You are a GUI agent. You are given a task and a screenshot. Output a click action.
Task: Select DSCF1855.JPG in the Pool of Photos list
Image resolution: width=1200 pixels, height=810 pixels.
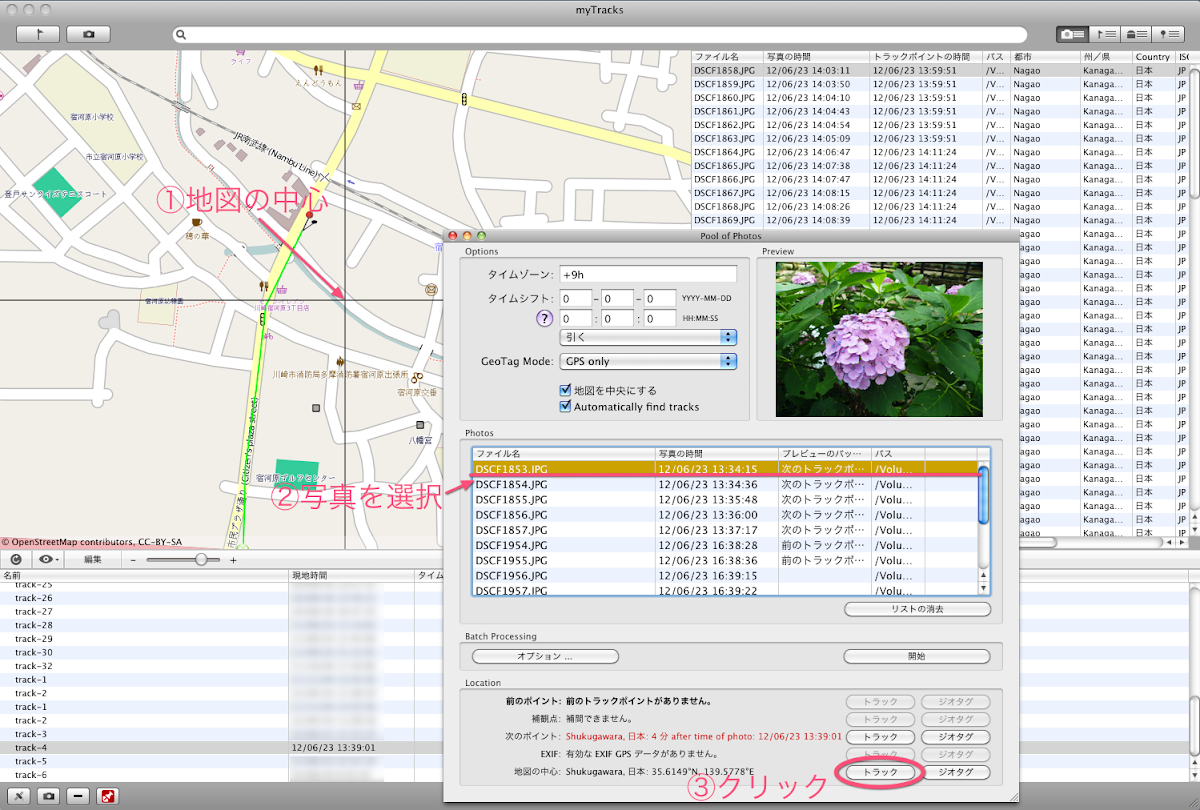point(724,499)
